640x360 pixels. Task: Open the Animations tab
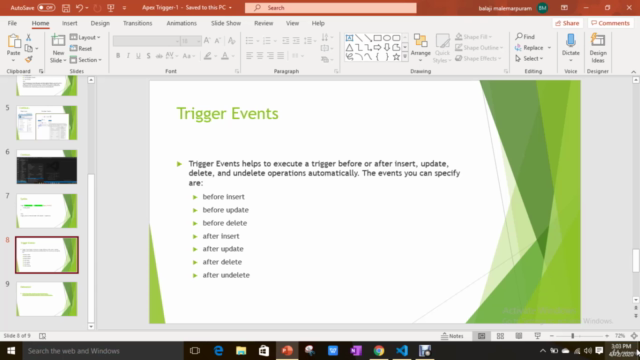(182, 23)
